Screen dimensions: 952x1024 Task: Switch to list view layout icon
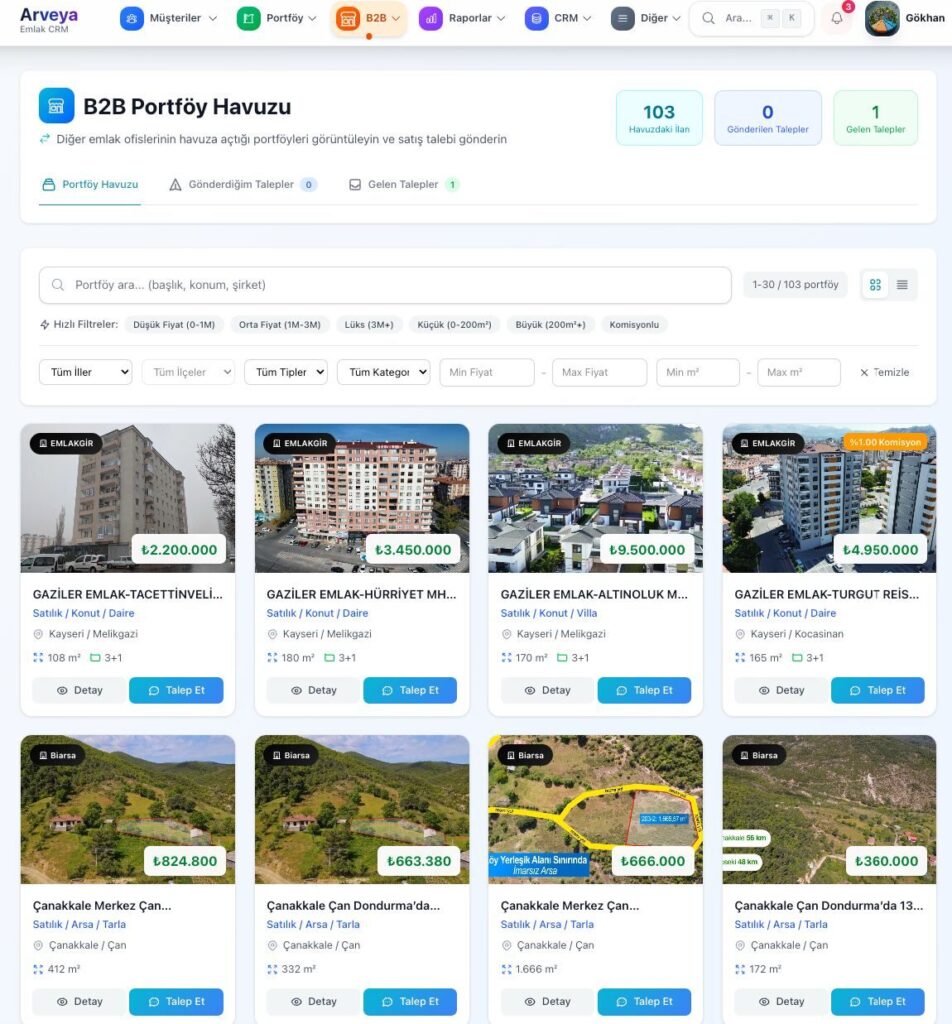(x=902, y=285)
